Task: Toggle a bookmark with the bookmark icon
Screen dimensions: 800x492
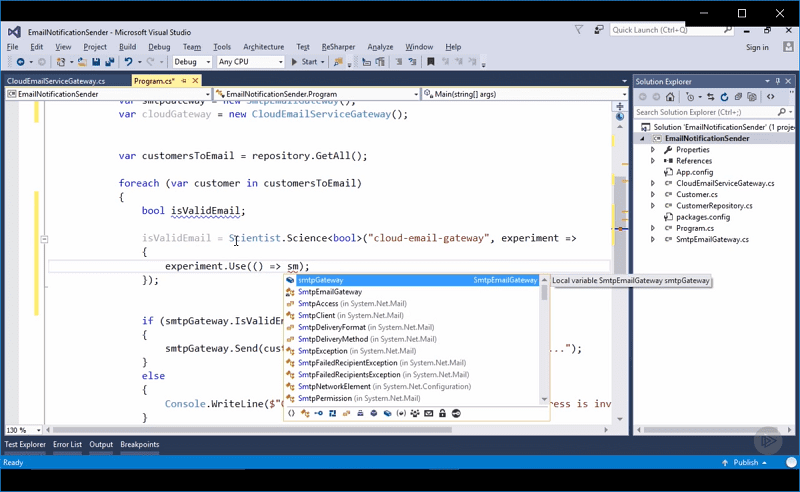Action: click(431, 62)
